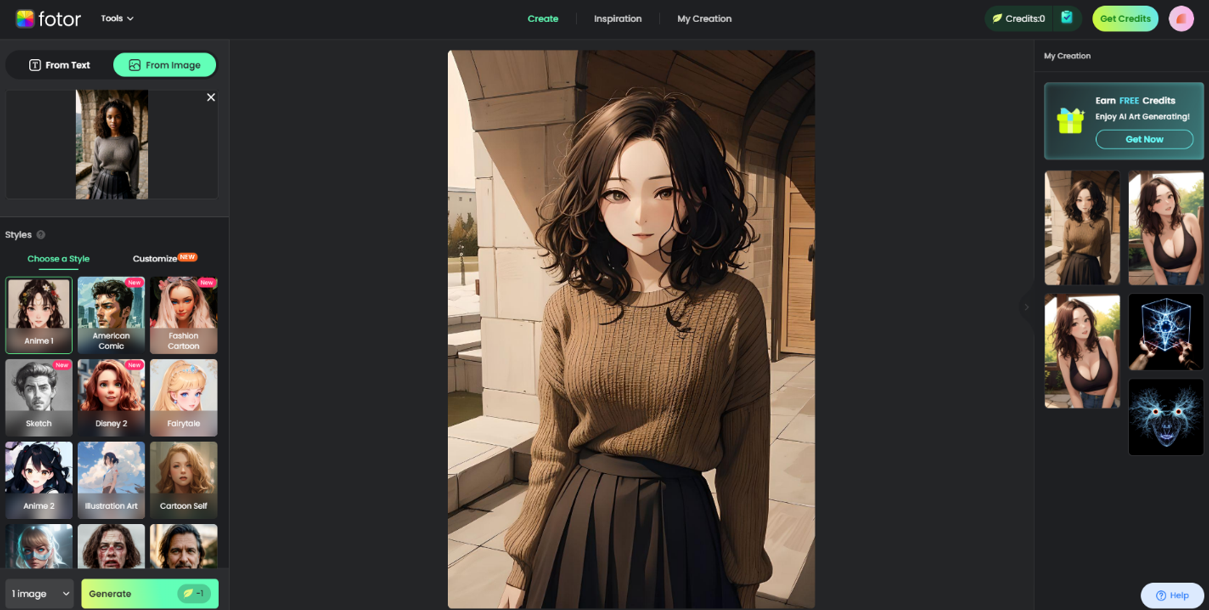Choose the American Comic style
The height and width of the screenshot is (610, 1209).
pyautogui.click(x=111, y=315)
